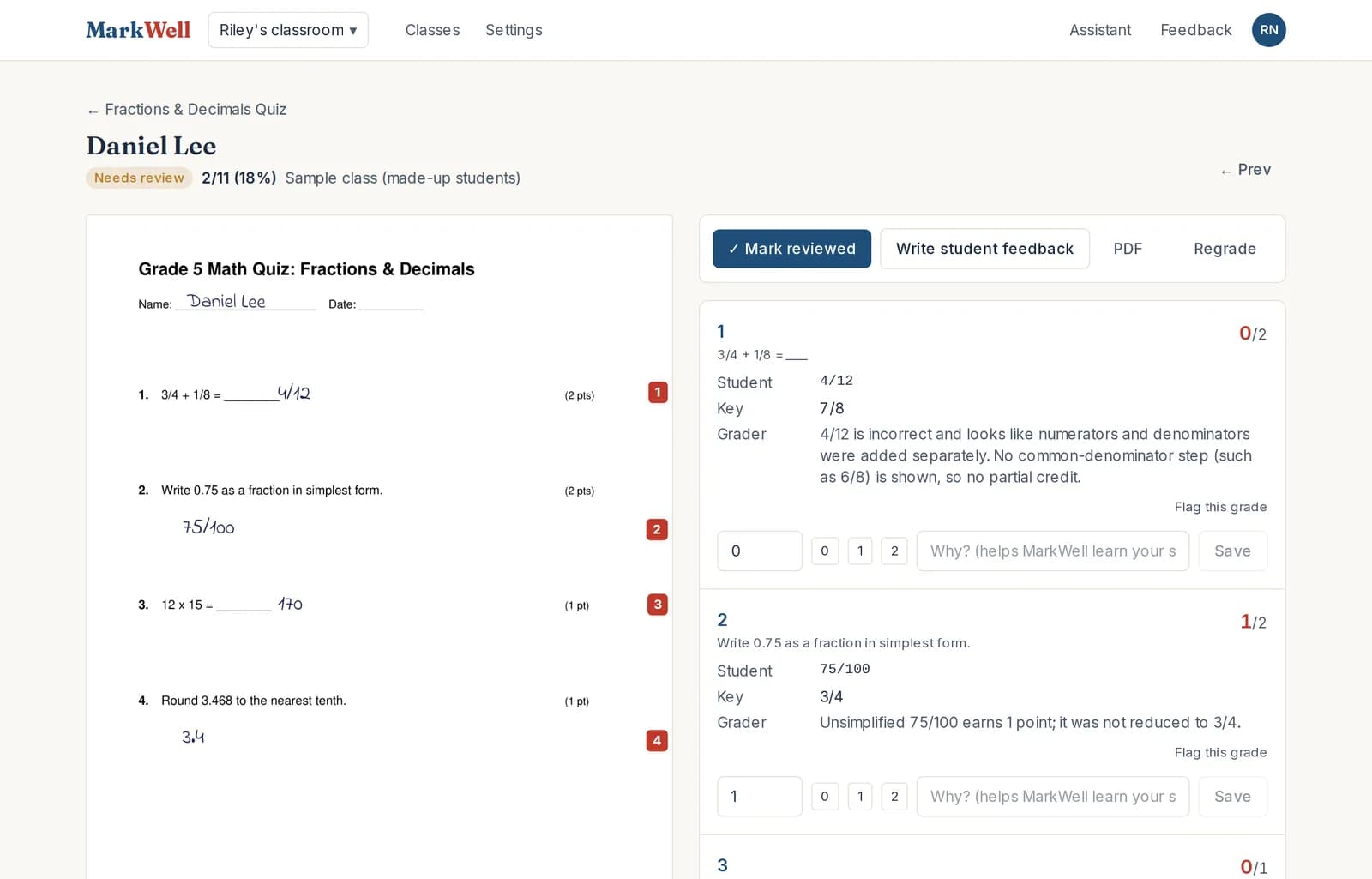
Task: Click the key answer 3/4
Action: tap(832, 696)
